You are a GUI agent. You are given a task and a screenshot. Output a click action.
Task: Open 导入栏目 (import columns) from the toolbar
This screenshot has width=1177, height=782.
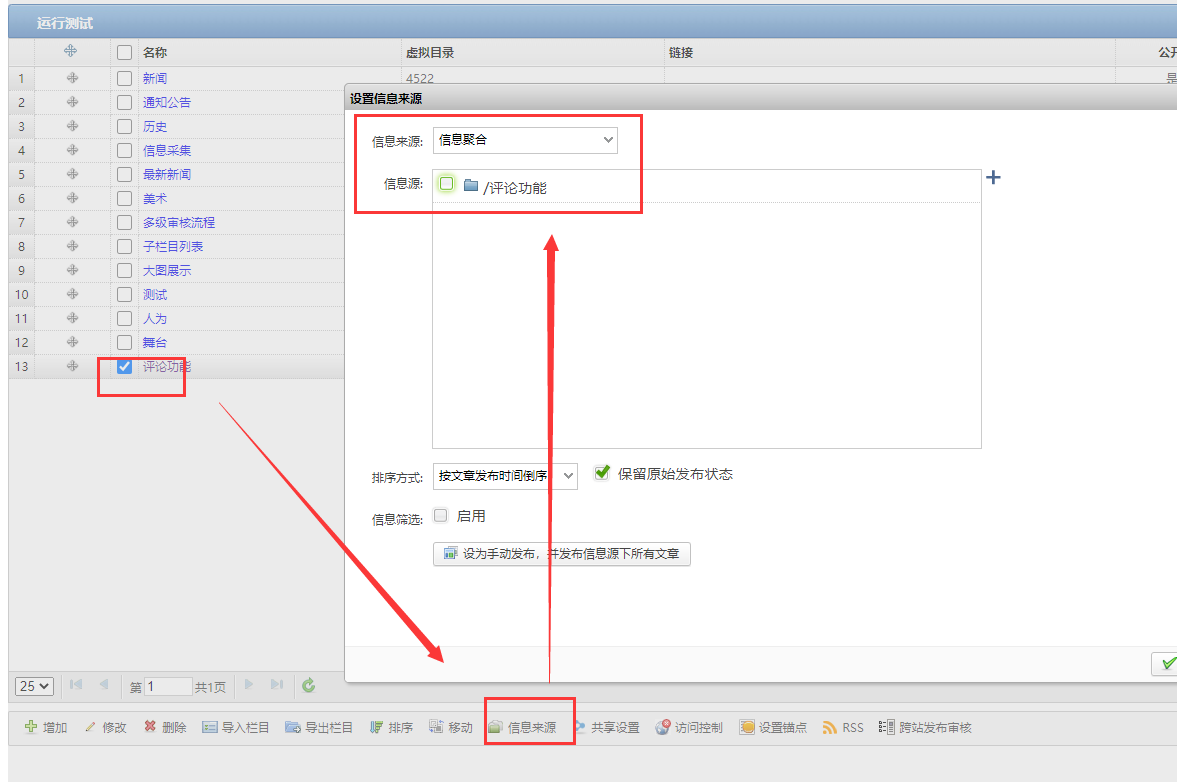click(210, 727)
